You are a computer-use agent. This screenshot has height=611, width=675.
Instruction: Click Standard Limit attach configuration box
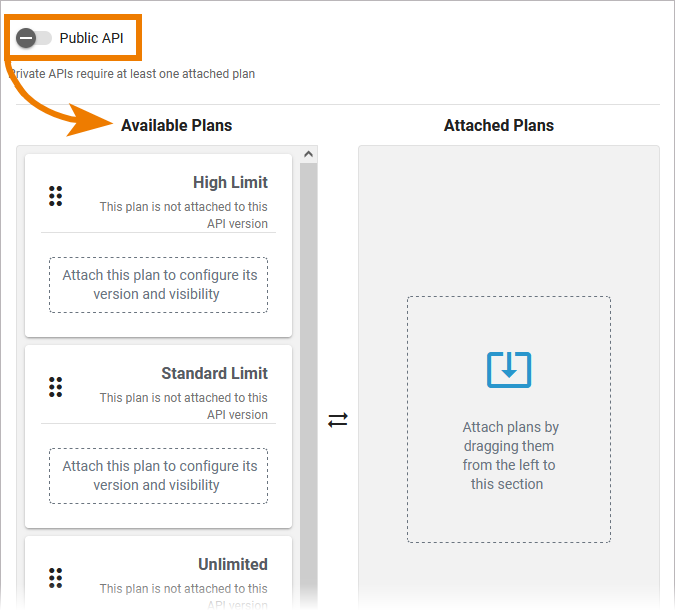point(159,476)
